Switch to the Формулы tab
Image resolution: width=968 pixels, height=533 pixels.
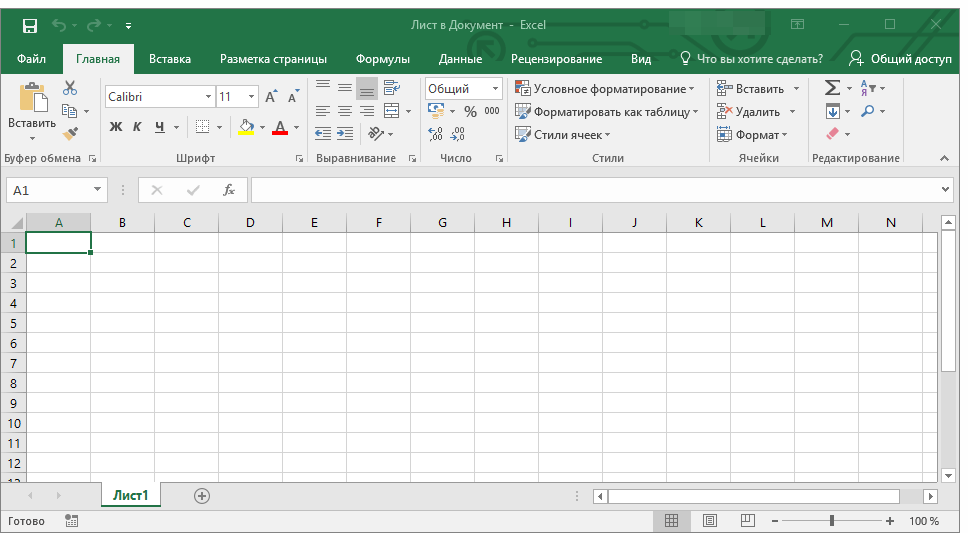click(x=383, y=59)
